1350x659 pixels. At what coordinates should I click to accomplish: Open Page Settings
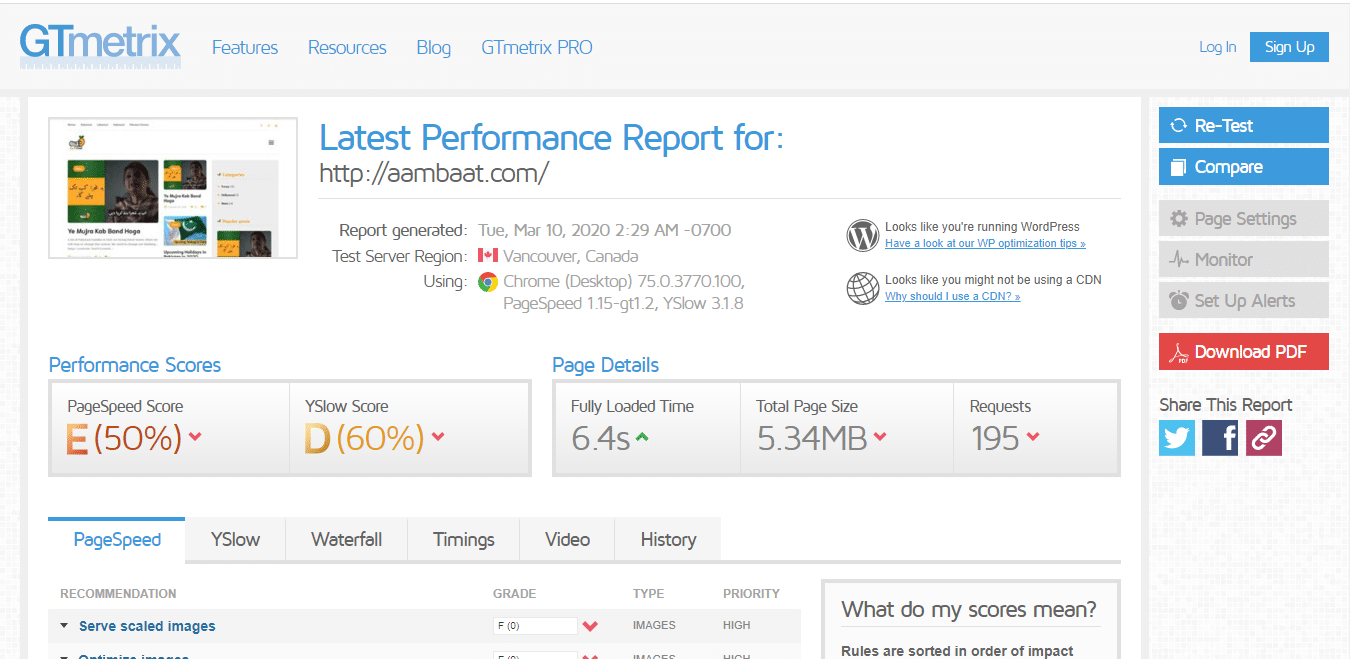click(x=1243, y=218)
